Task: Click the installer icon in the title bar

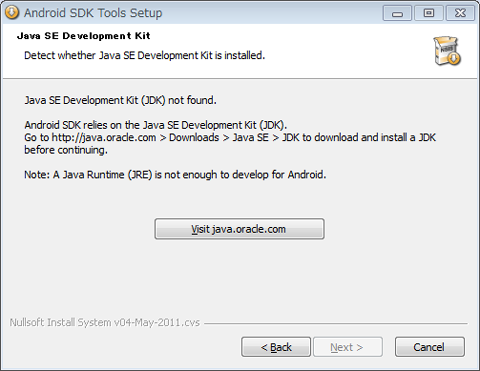Action: [12, 13]
